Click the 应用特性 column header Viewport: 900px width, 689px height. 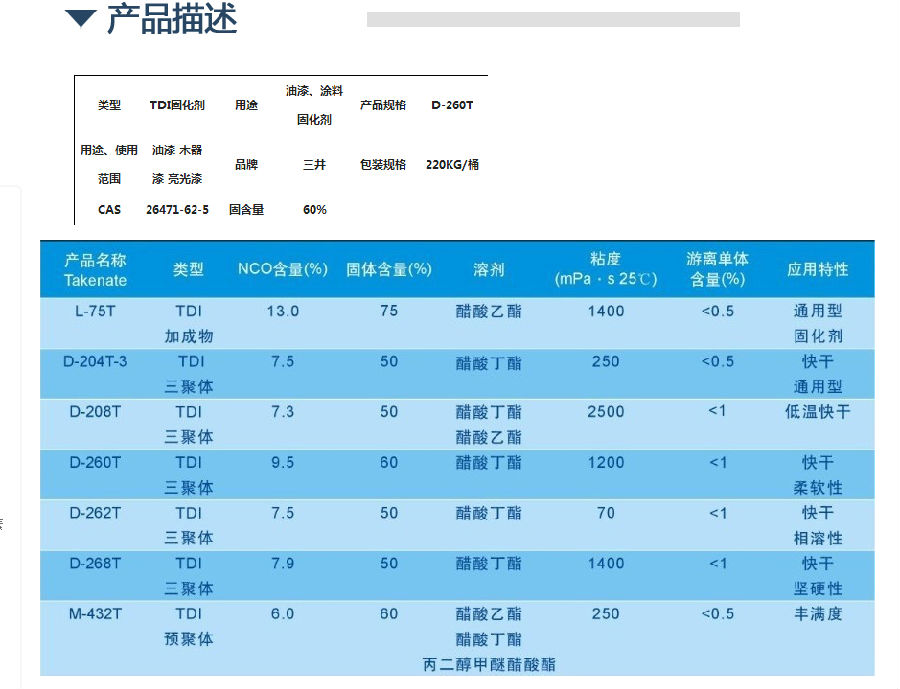pos(817,269)
